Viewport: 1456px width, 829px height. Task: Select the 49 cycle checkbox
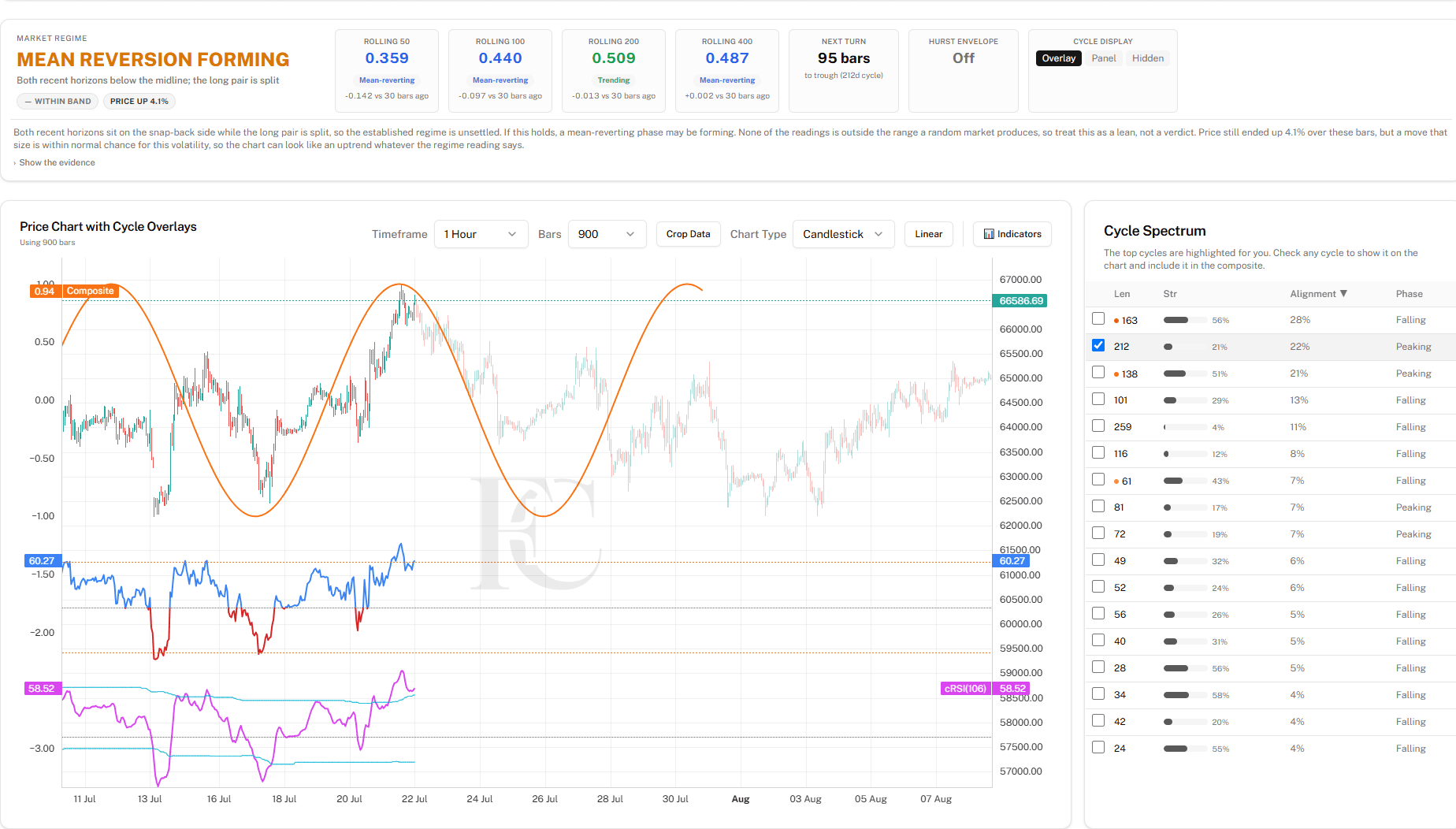coord(1098,560)
